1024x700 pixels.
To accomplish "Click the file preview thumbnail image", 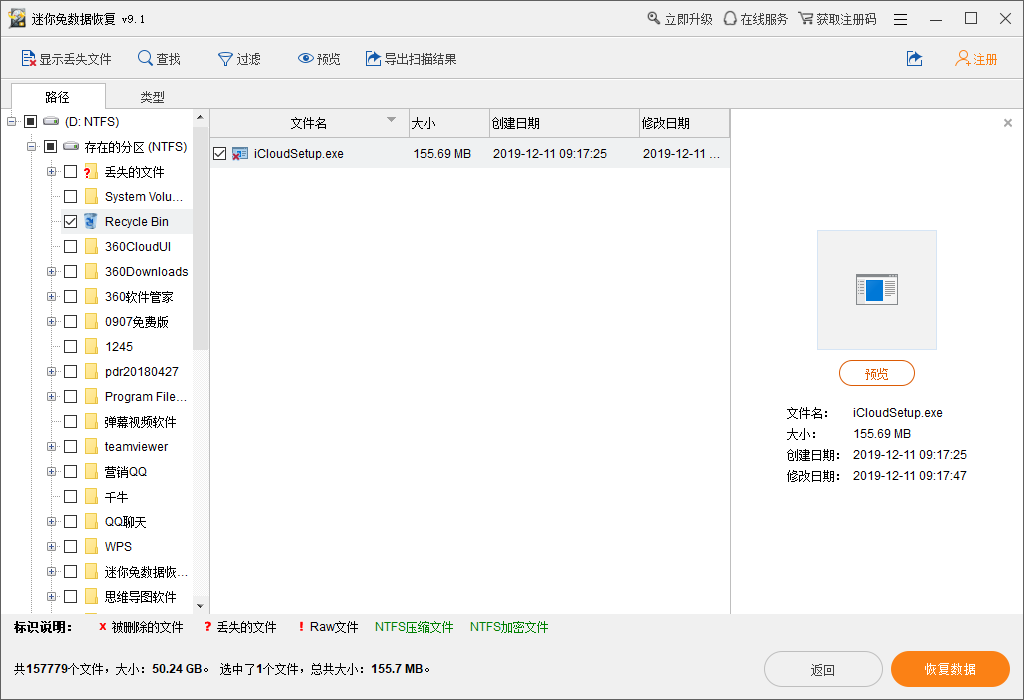I will (876, 289).
